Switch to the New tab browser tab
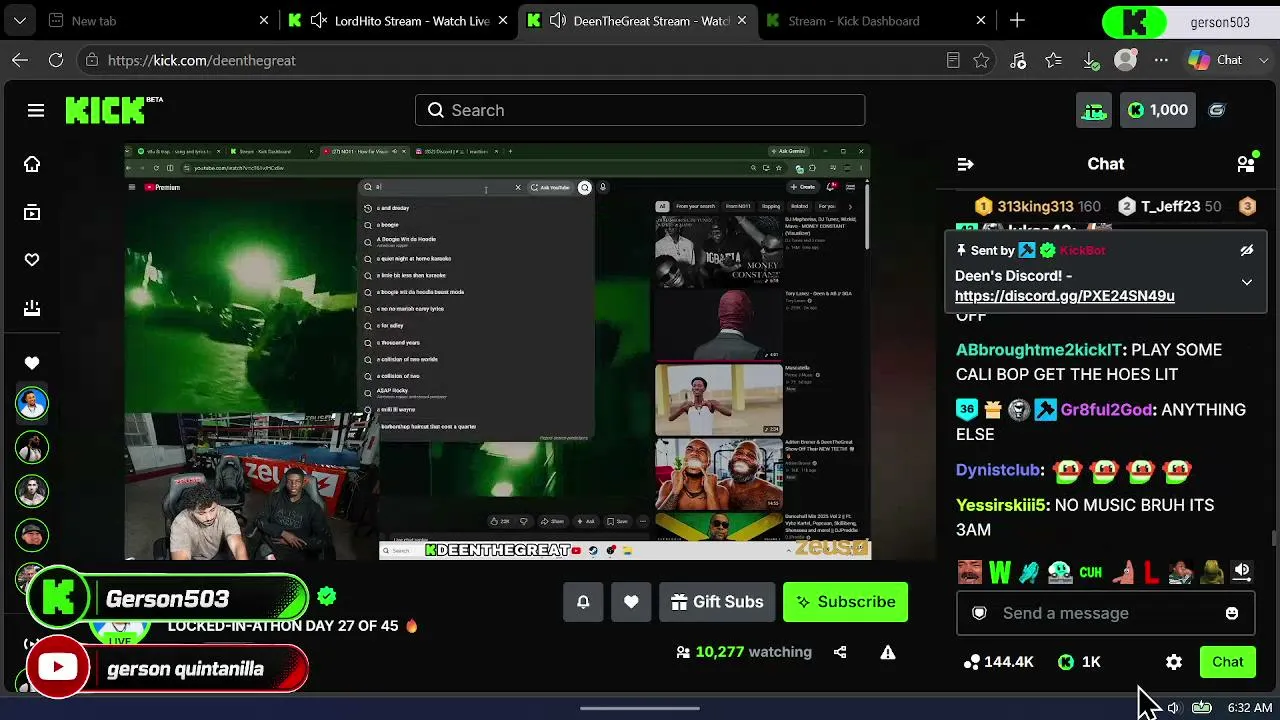 [x=158, y=20]
